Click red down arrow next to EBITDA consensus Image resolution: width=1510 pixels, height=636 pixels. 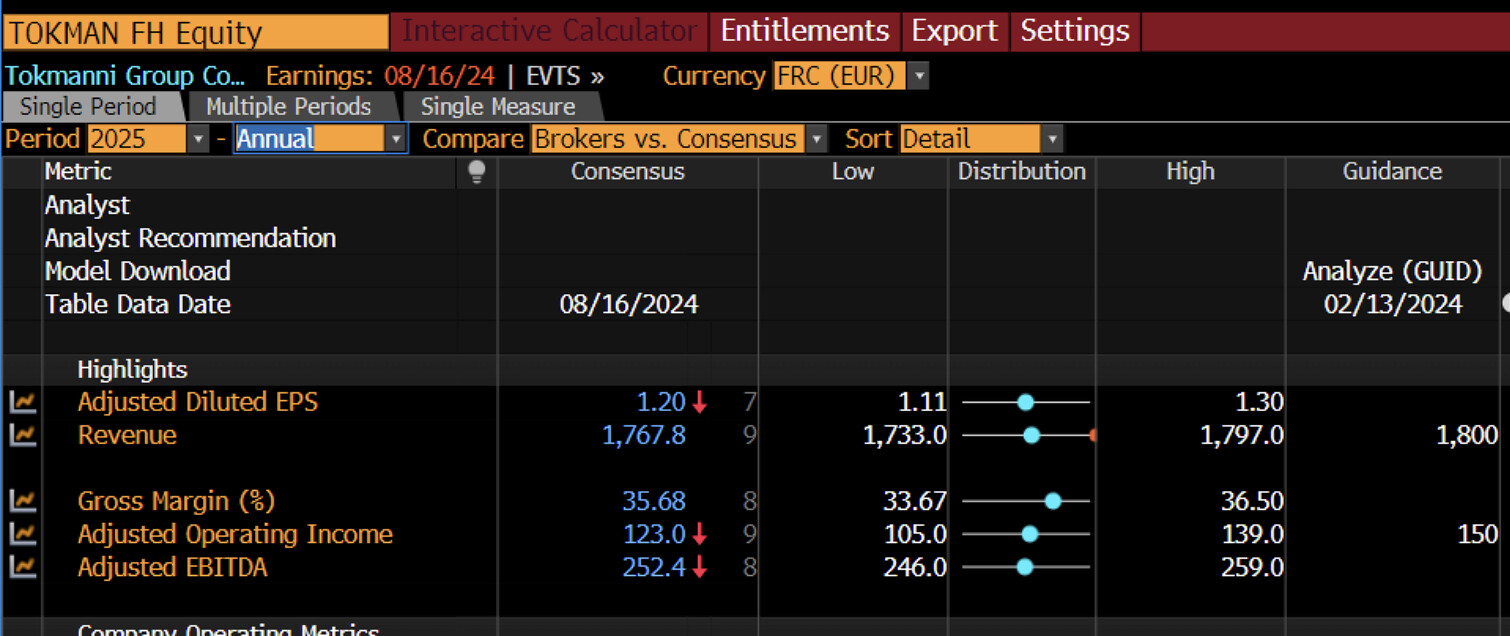tap(700, 567)
